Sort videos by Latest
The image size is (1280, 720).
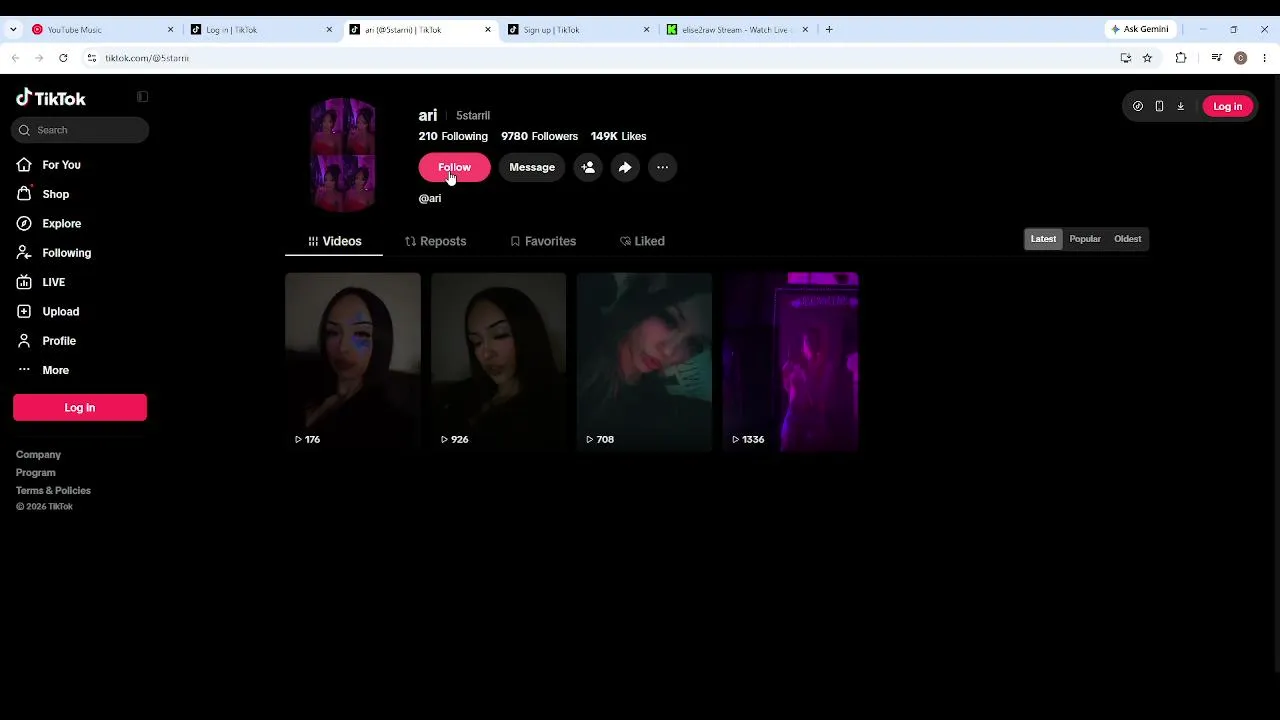tap(1043, 239)
